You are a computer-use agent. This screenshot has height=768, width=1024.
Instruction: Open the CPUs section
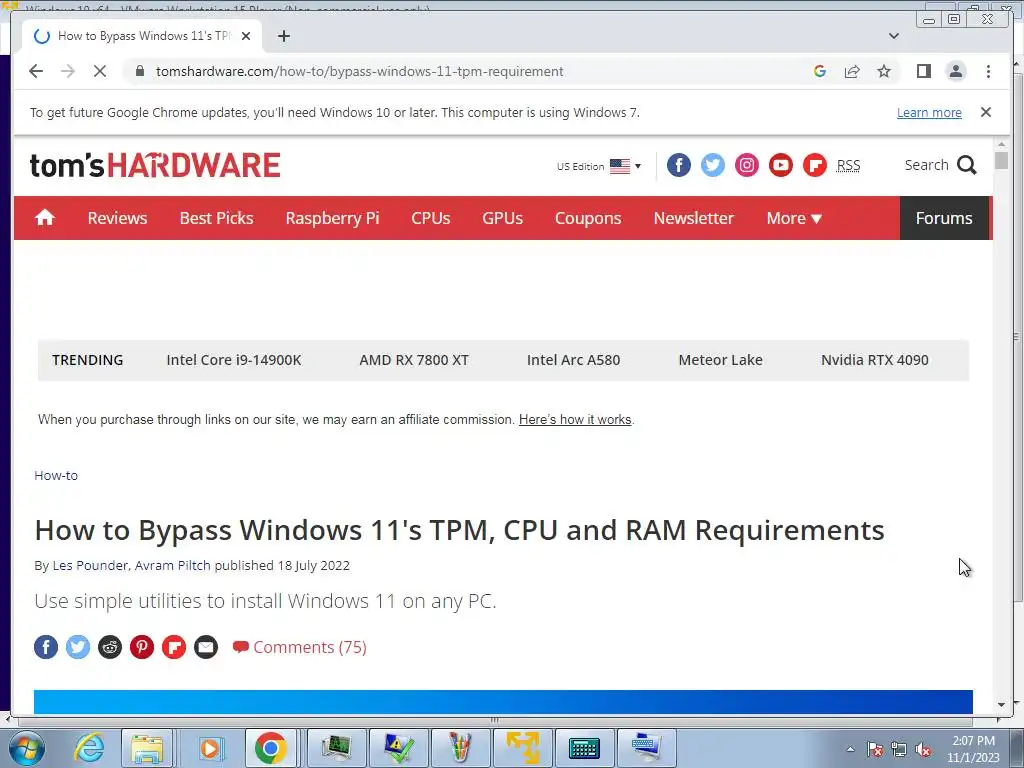430,218
